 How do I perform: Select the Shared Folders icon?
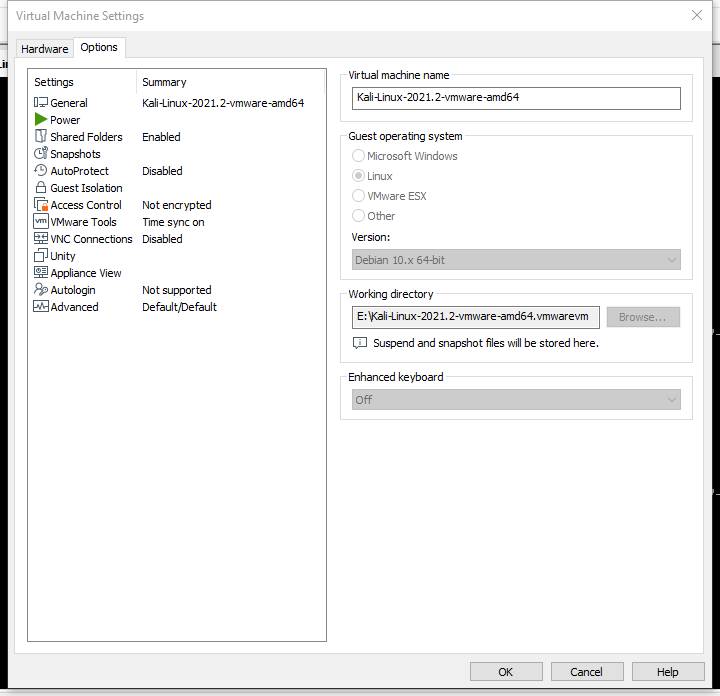41,137
